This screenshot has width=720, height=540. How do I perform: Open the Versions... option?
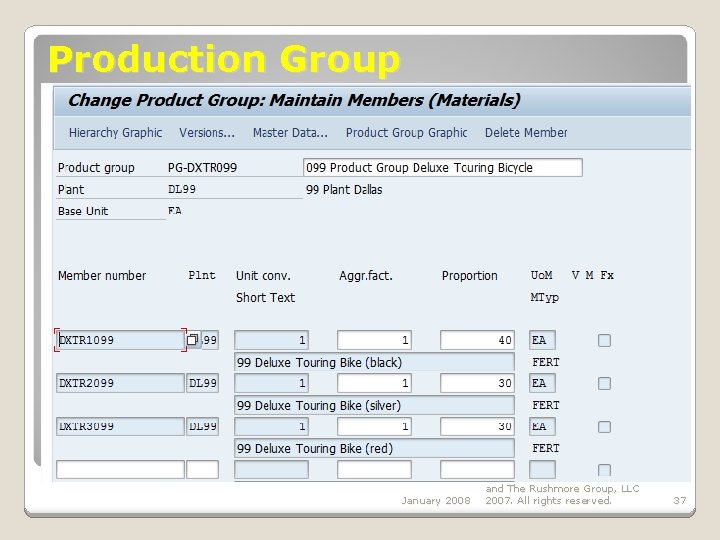[207, 133]
